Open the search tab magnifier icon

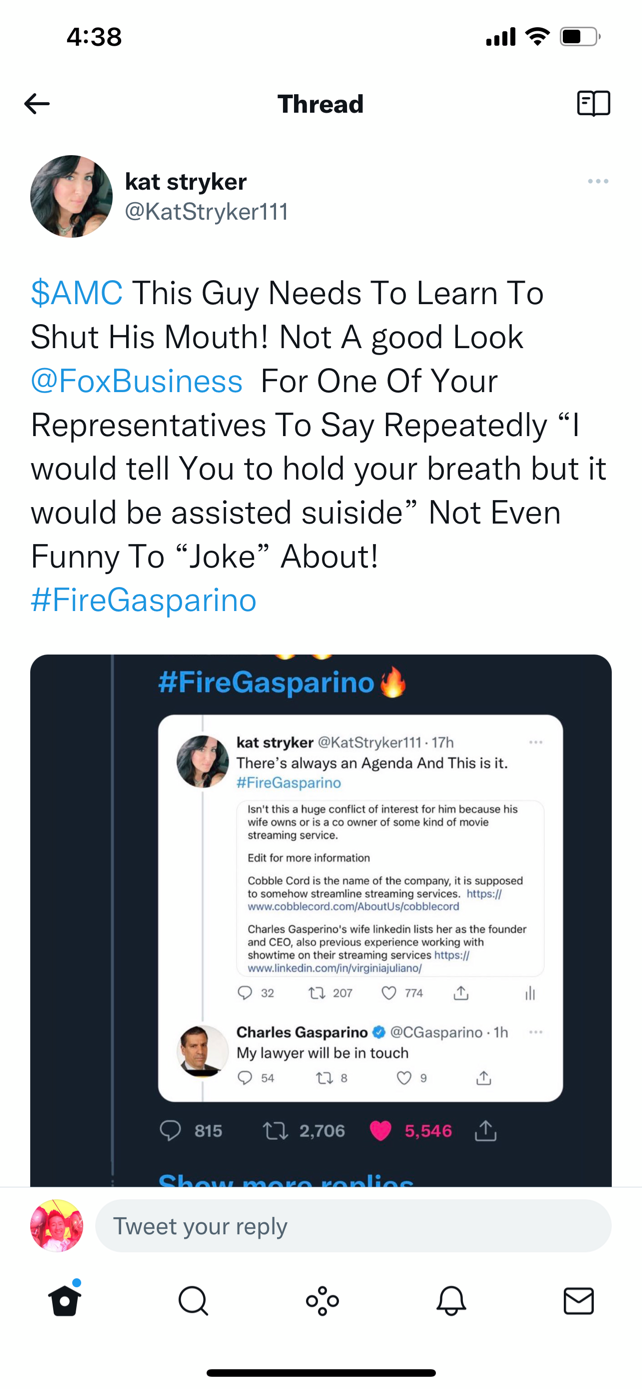tap(193, 1300)
